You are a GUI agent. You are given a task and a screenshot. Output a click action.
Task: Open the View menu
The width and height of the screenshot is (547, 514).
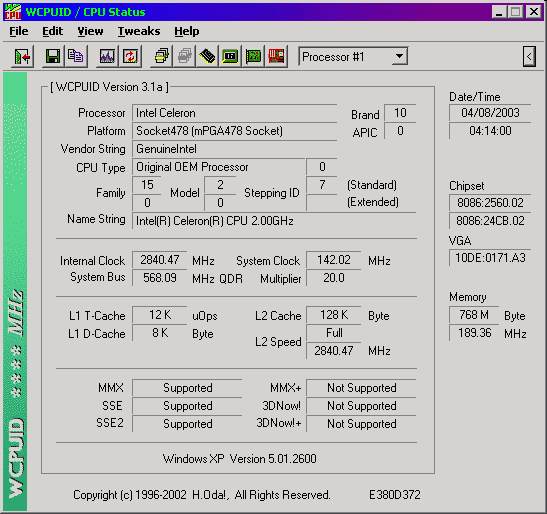(90, 31)
